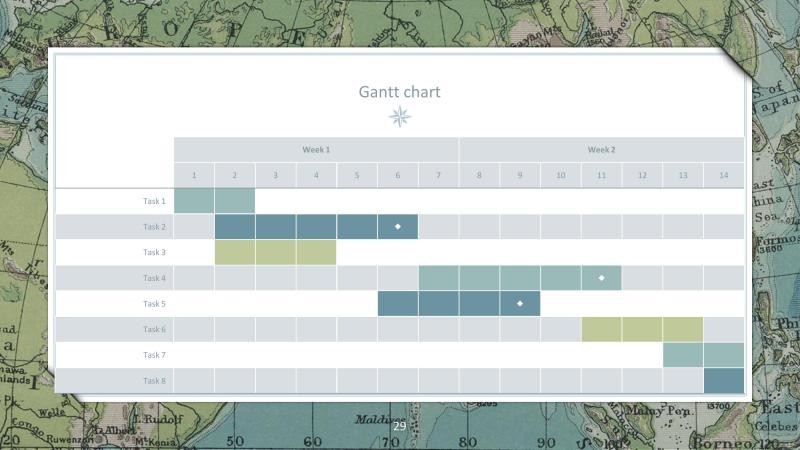Select the Task 6 row label
800x450 pixels.
pos(154,329)
